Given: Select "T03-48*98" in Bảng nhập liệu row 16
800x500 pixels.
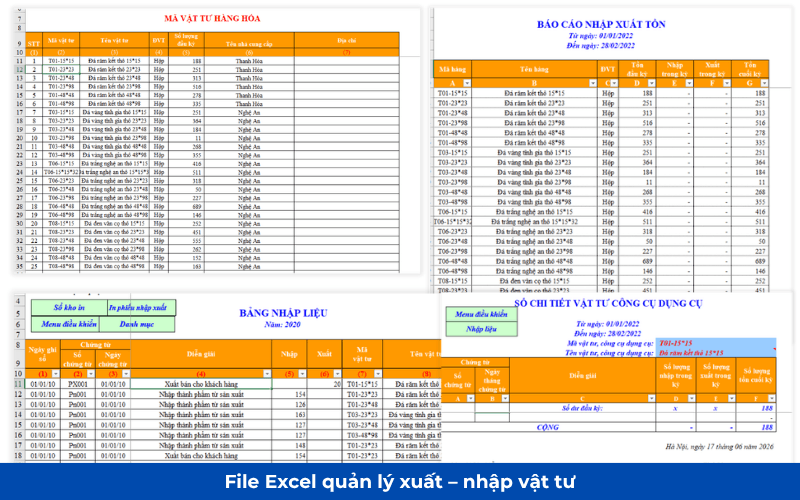Looking at the screenshot, I should point(362,435).
